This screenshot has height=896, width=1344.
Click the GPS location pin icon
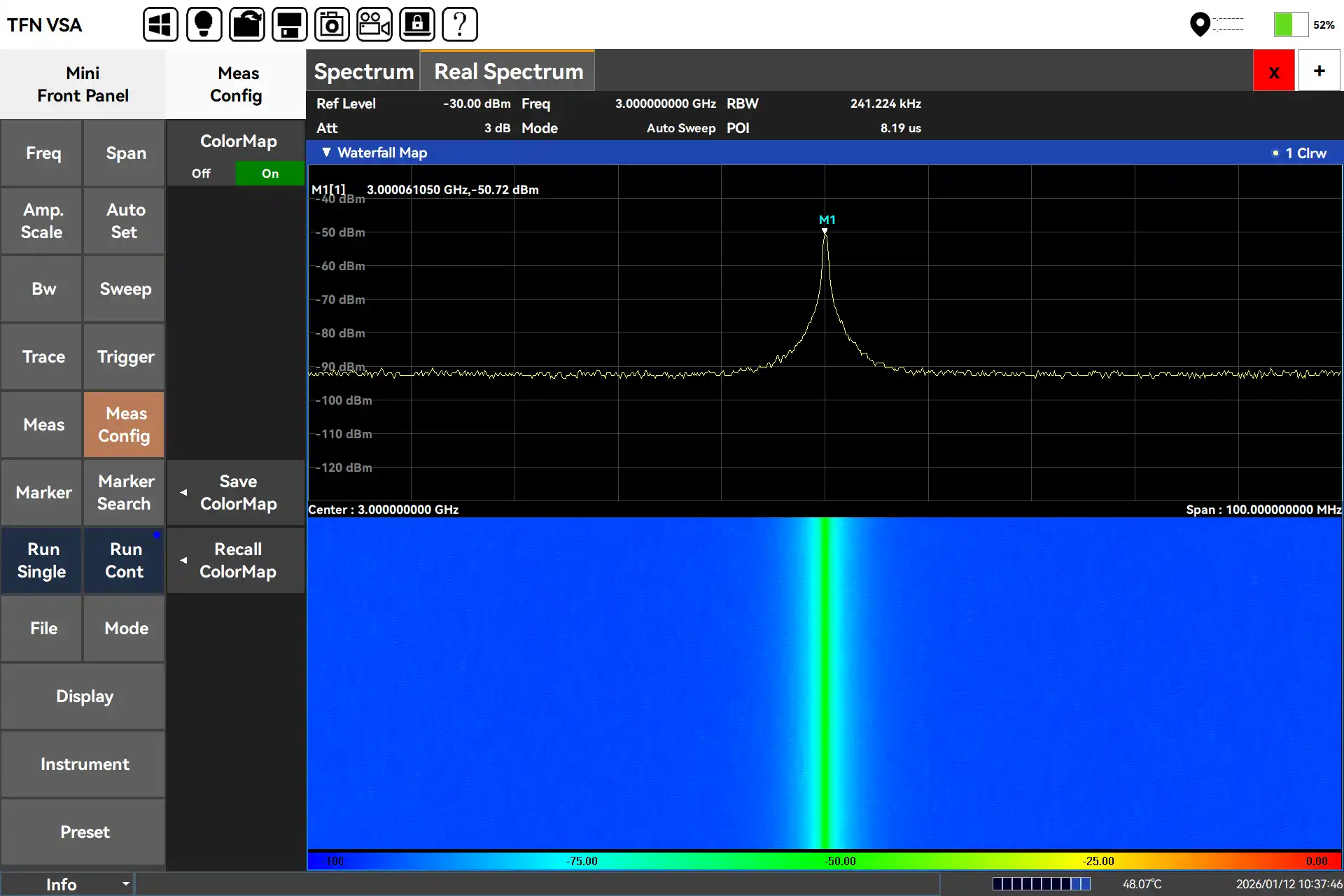click(x=1200, y=24)
